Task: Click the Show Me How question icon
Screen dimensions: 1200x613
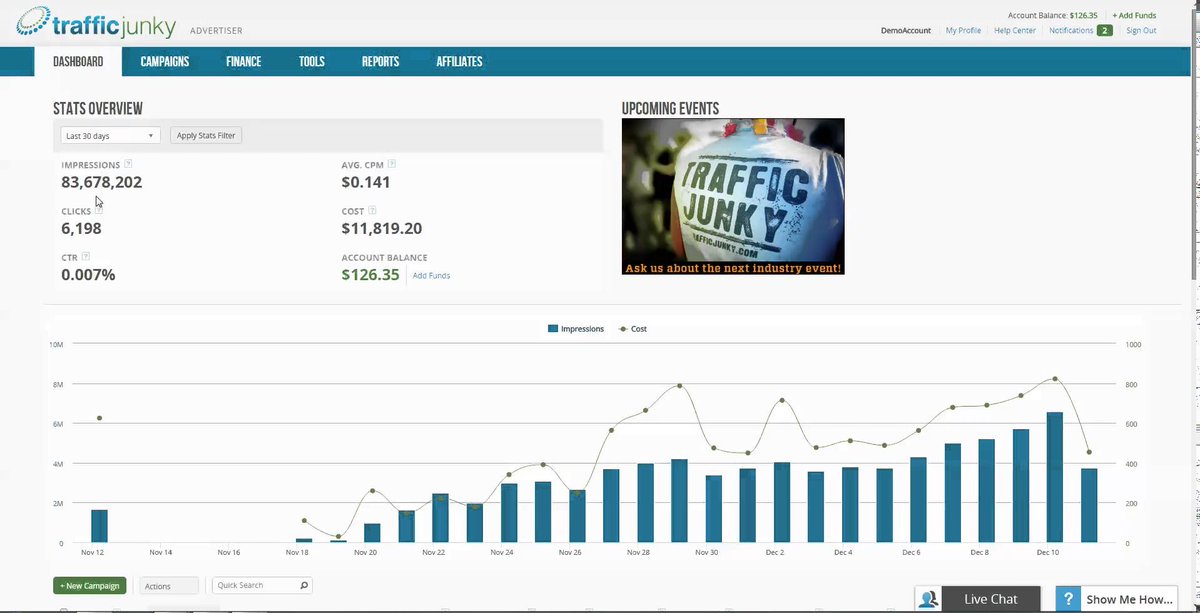Action: pos(1069,600)
